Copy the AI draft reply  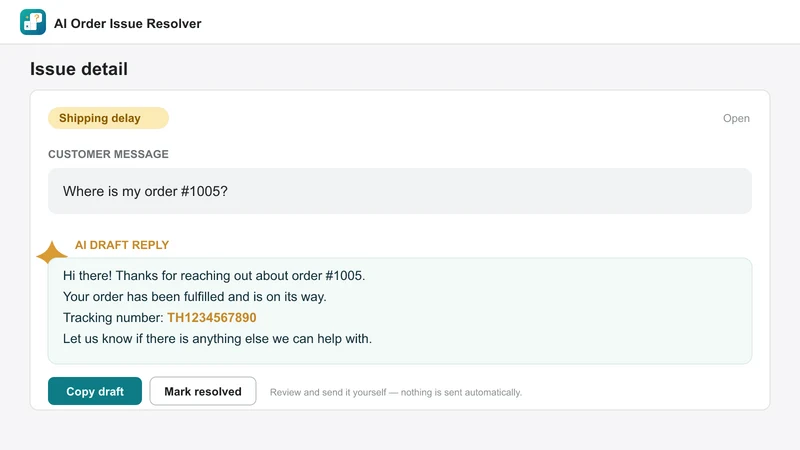pos(95,391)
